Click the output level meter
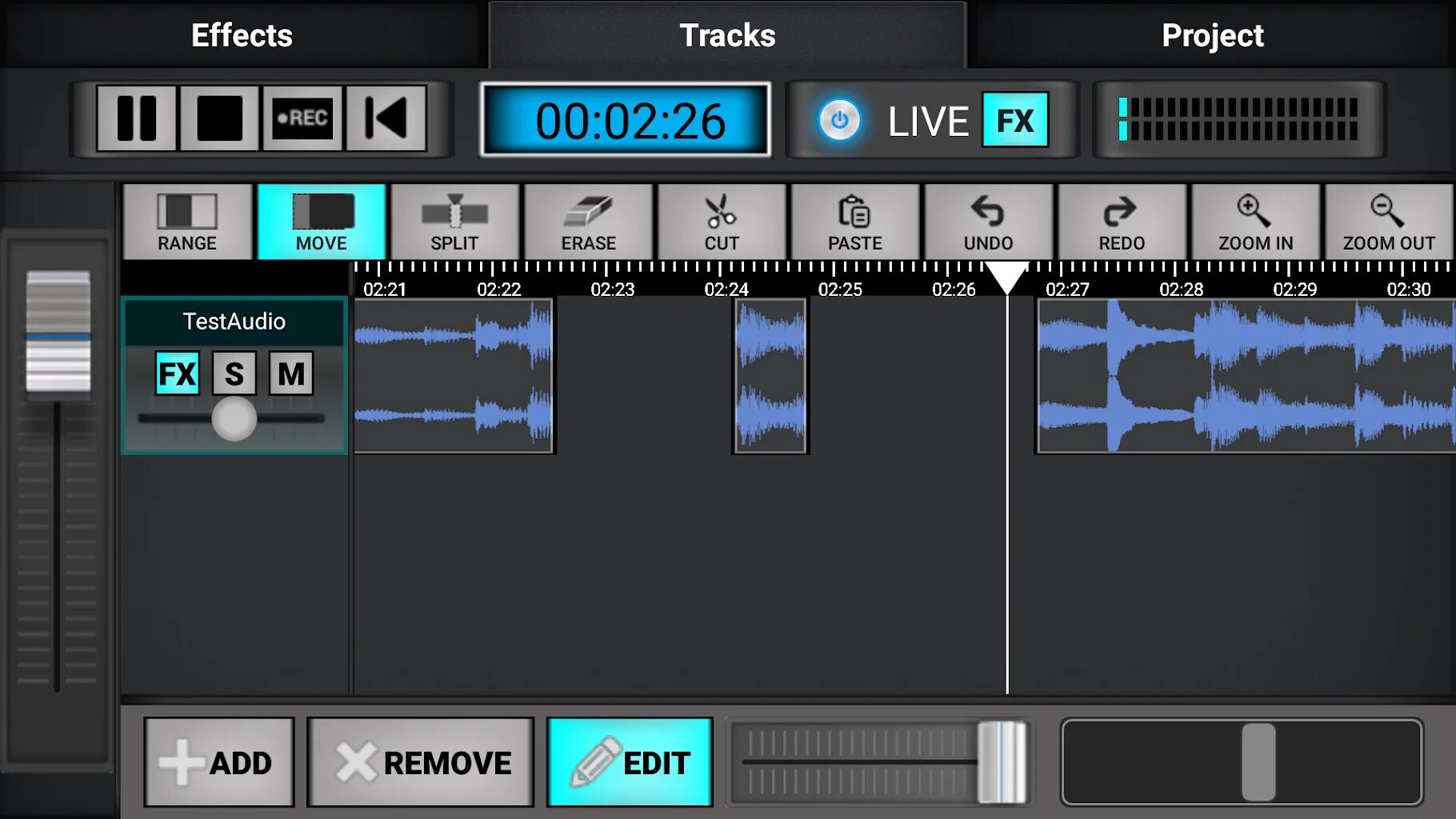The height and width of the screenshot is (819, 1456). tap(1239, 119)
